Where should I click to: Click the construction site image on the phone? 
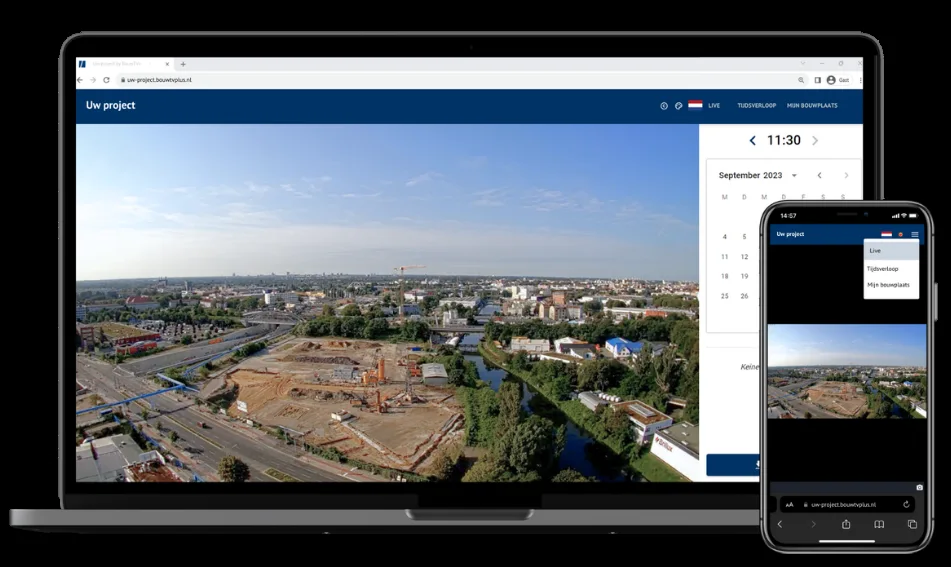[847, 371]
